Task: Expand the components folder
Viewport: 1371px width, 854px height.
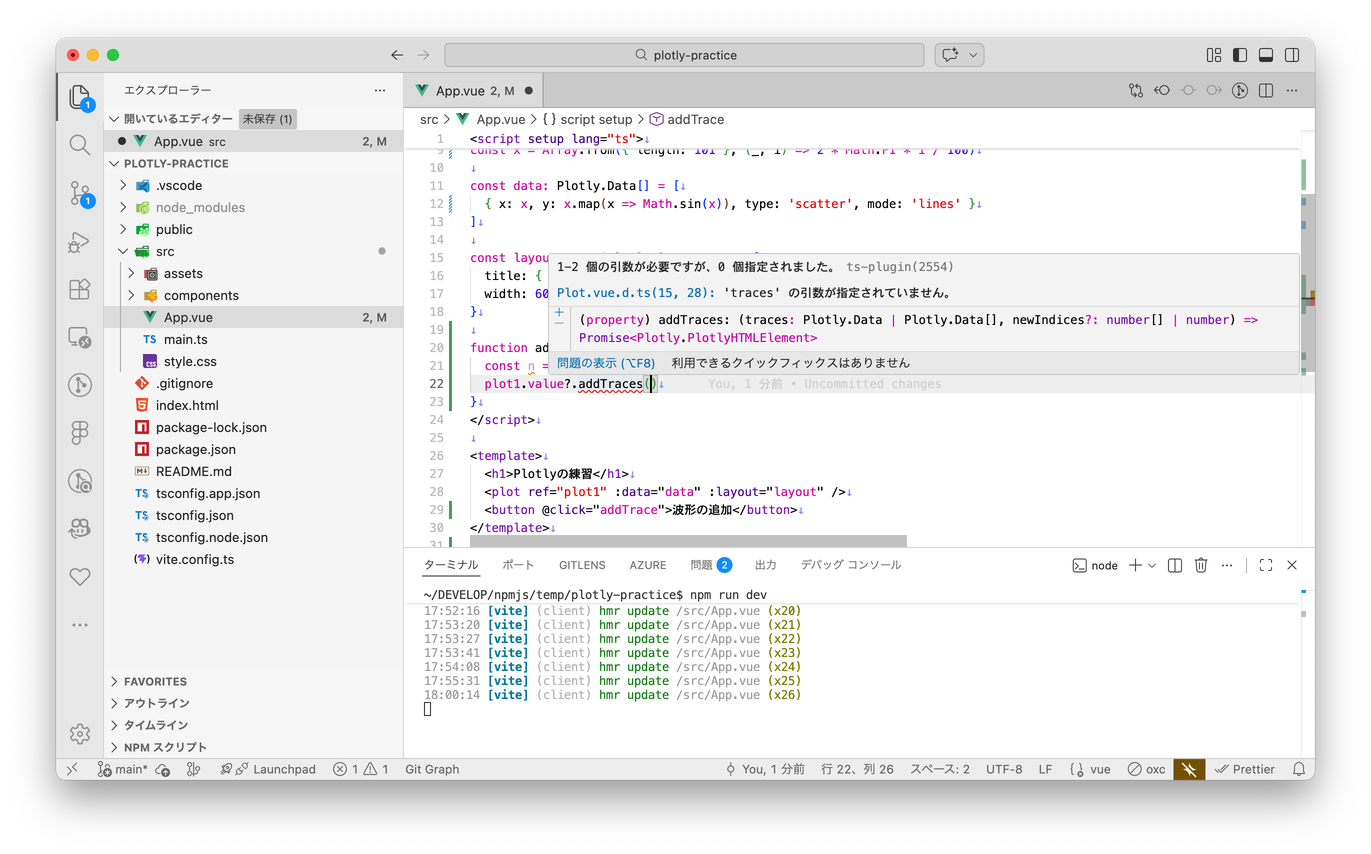Action: [x=200, y=295]
